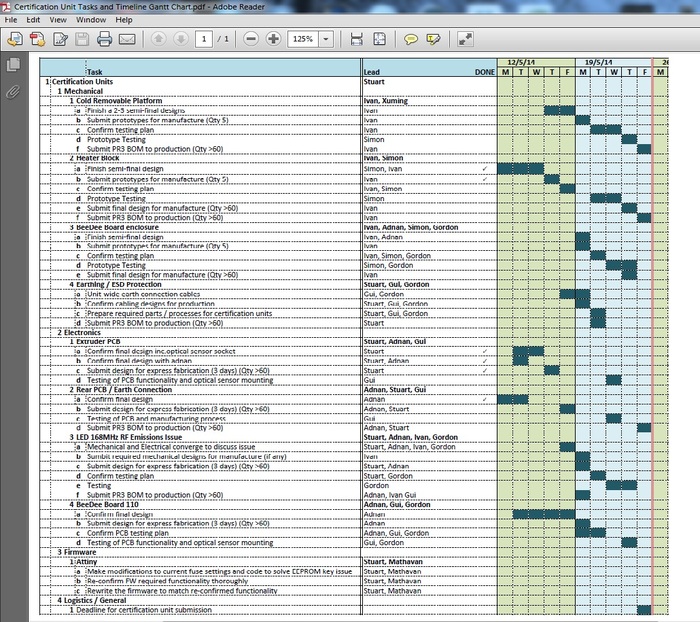The height and width of the screenshot is (622, 700).
Task: Open the Page Thumbnails side panel
Action: (x=13, y=65)
